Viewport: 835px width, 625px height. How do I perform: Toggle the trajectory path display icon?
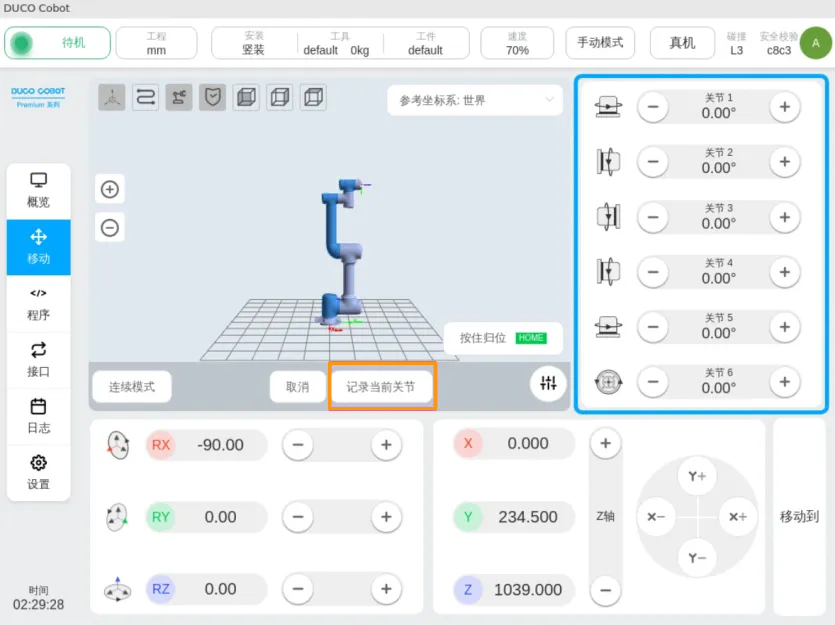(145, 97)
